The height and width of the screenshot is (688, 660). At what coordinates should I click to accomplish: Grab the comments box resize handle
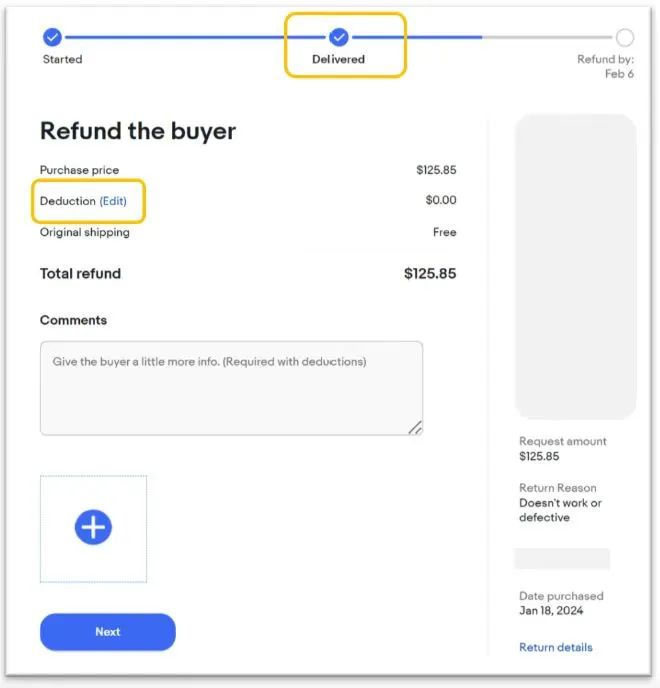(415, 427)
